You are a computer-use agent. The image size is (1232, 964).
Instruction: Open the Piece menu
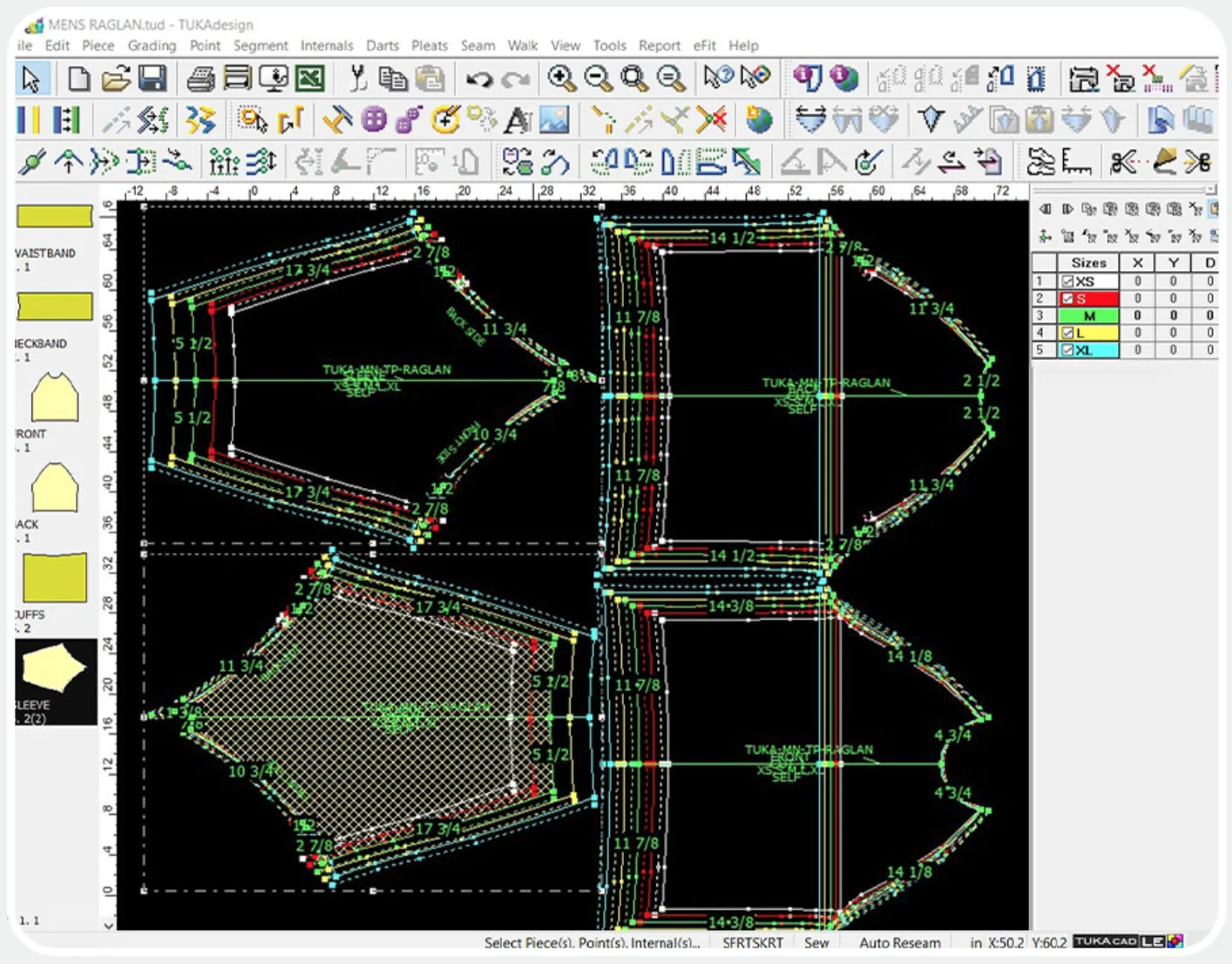tap(98, 45)
